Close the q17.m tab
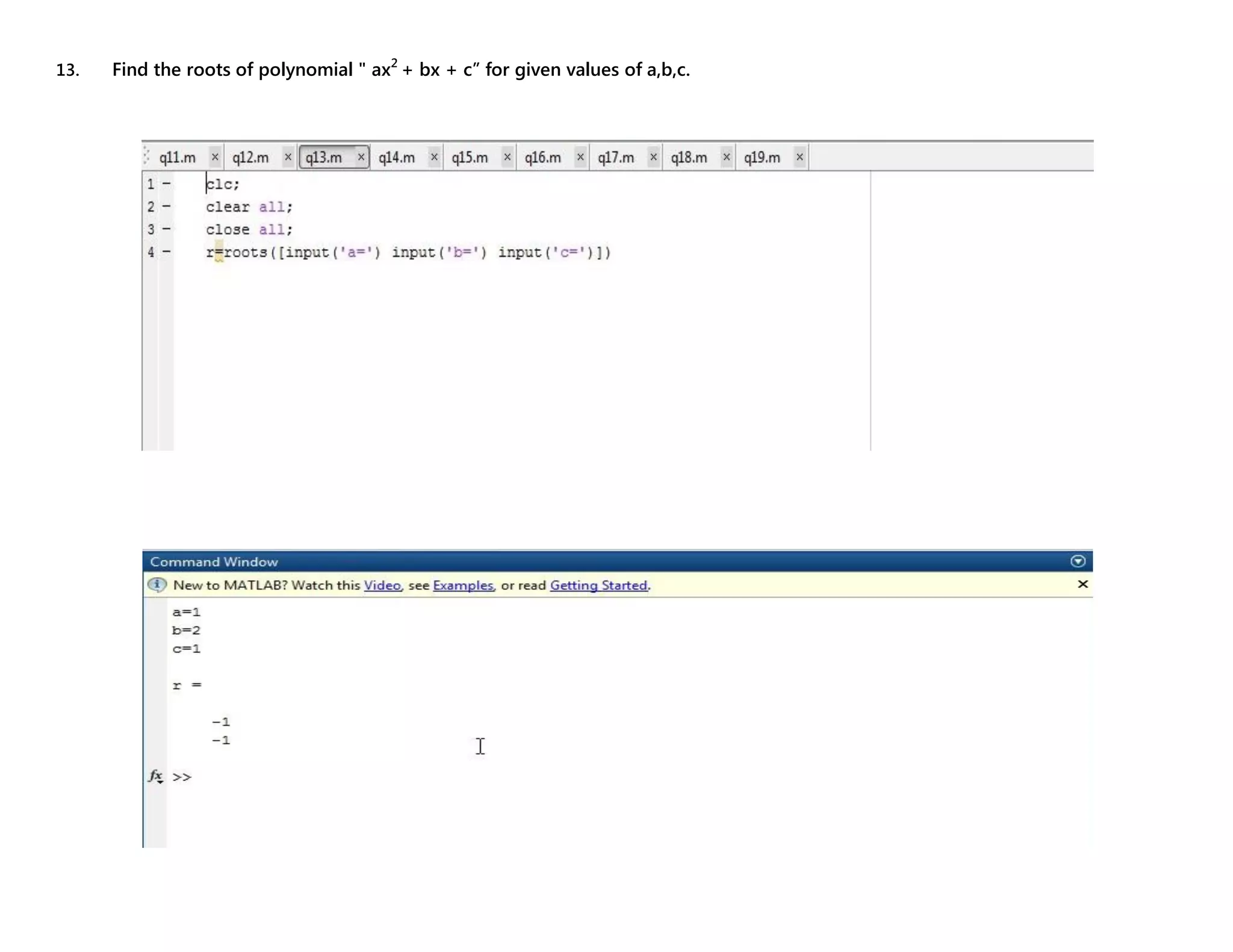 point(653,157)
